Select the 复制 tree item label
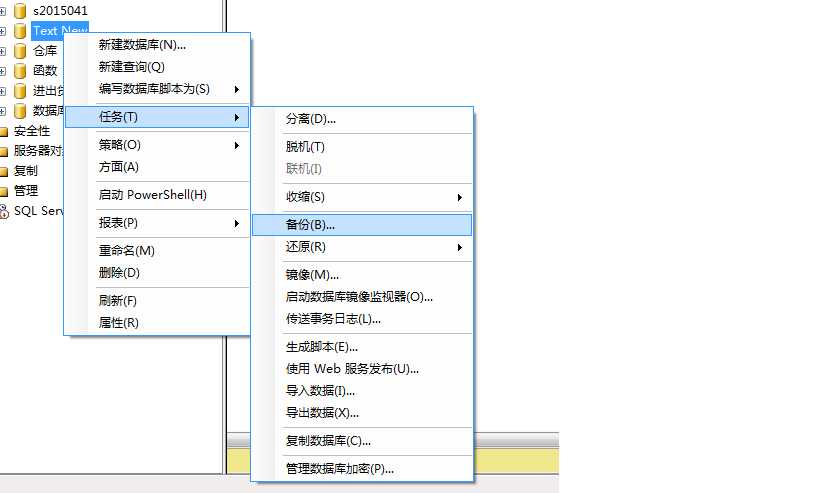Screen dimensions: 819x493 click(26, 171)
